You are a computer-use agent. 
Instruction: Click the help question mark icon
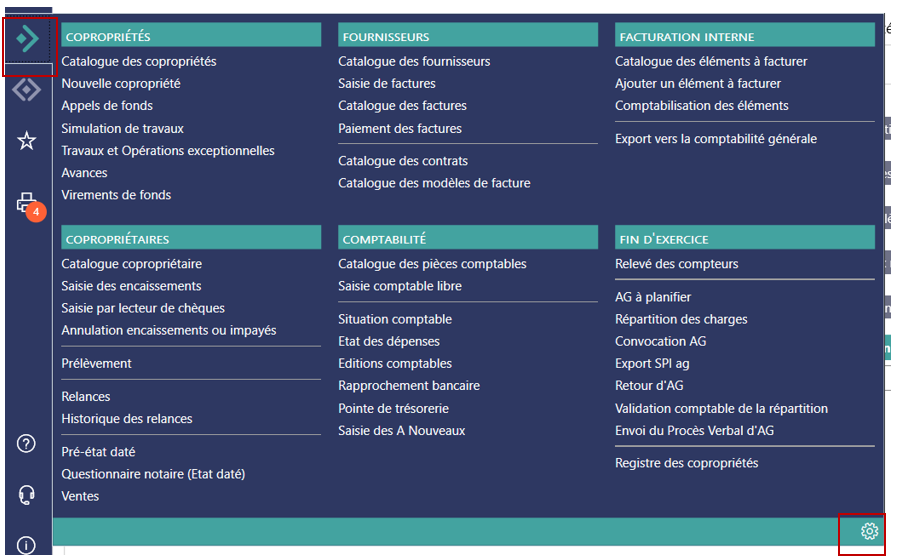tap(27, 444)
